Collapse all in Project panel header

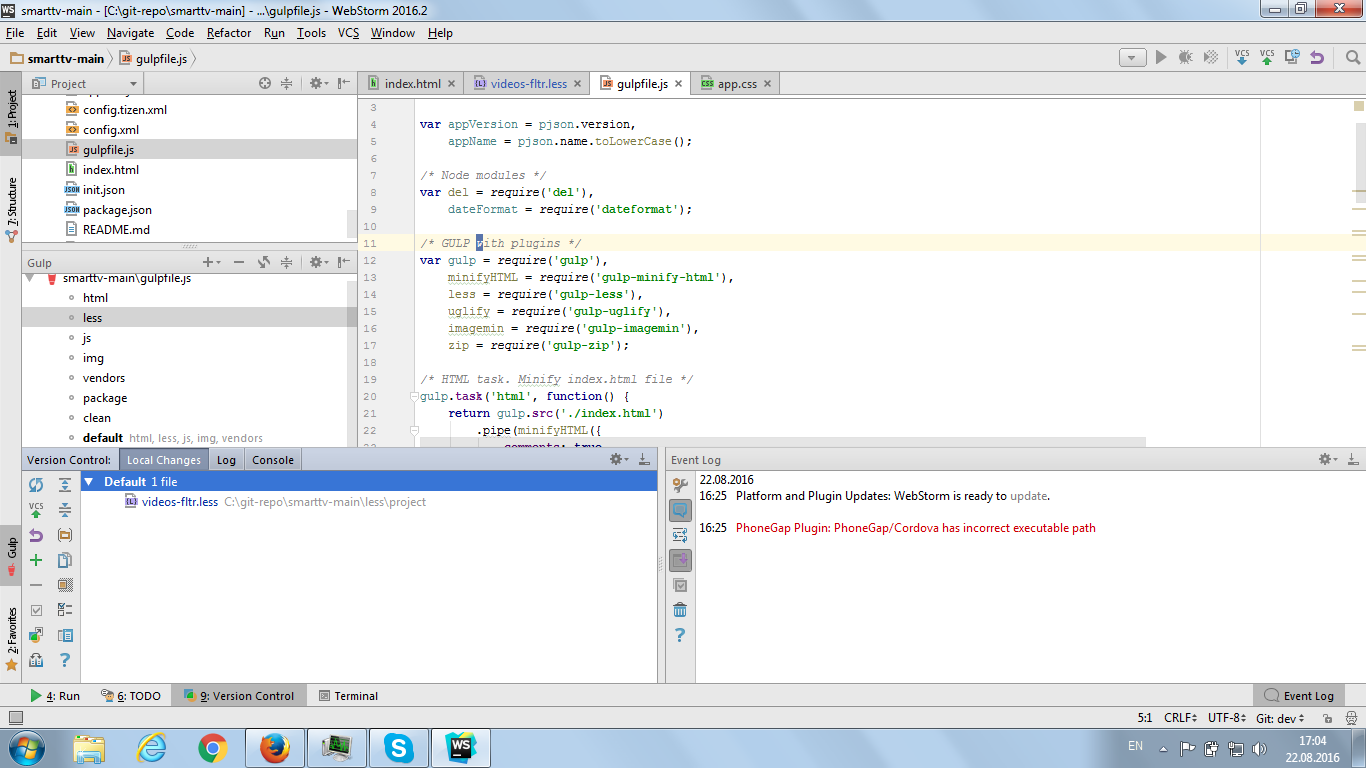287,84
